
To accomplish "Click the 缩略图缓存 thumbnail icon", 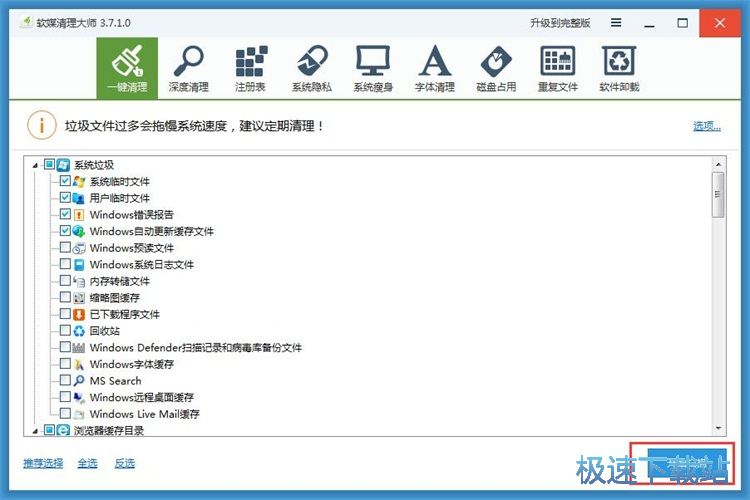I will coord(79,298).
